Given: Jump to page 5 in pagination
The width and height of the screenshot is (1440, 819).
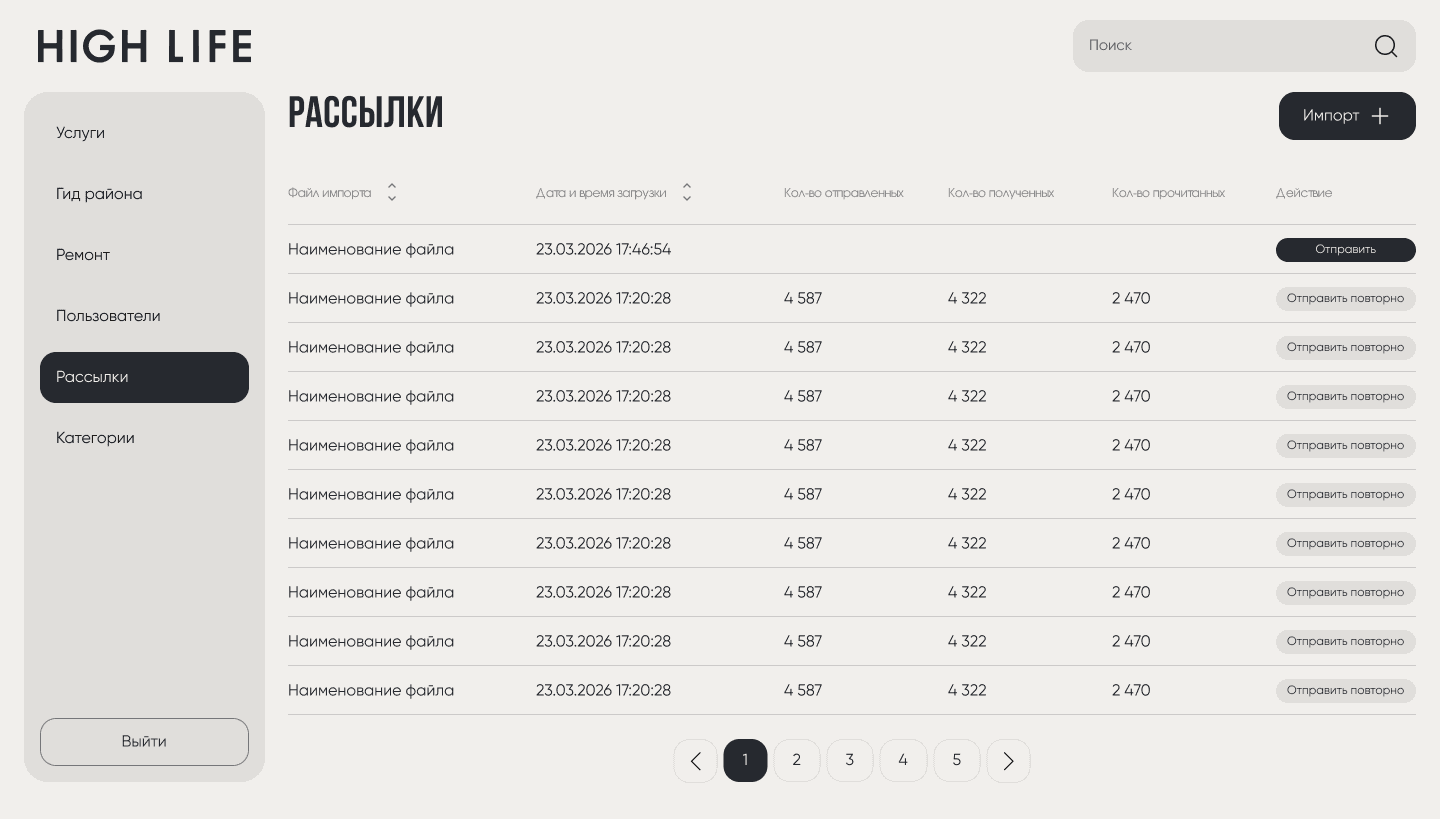Looking at the screenshot, I should (x=956, y=761).
